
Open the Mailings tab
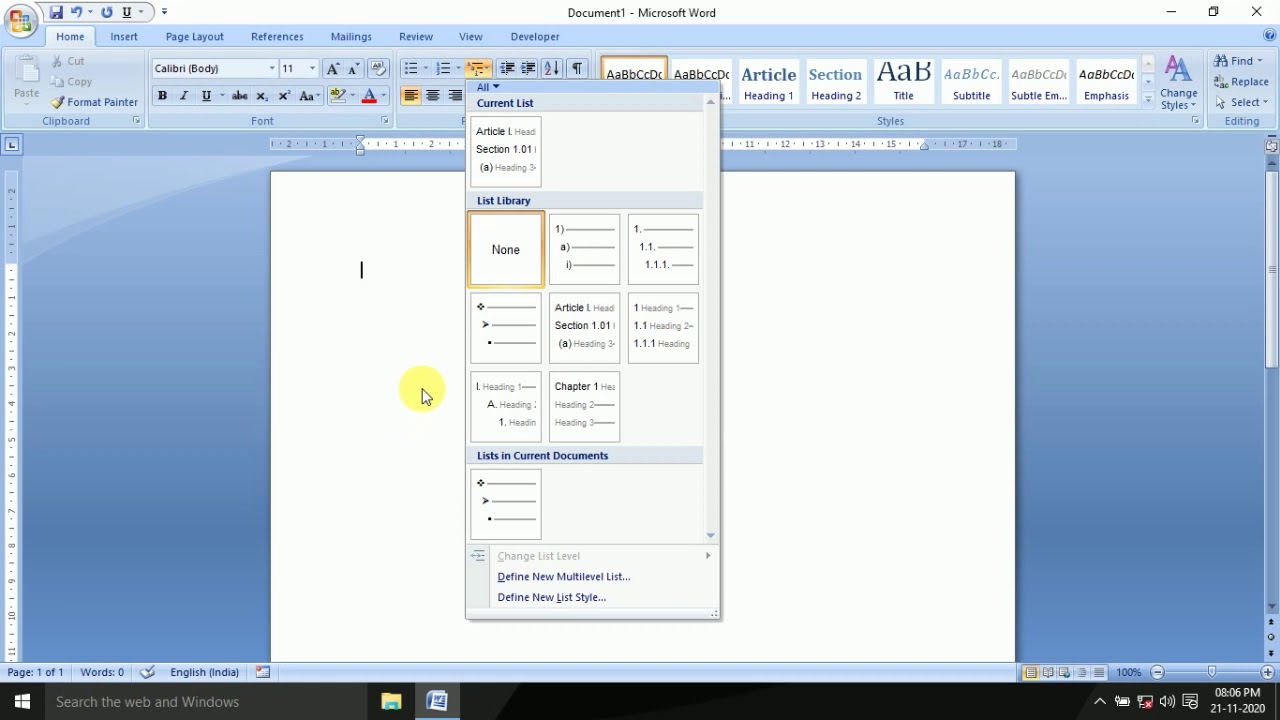351,37
